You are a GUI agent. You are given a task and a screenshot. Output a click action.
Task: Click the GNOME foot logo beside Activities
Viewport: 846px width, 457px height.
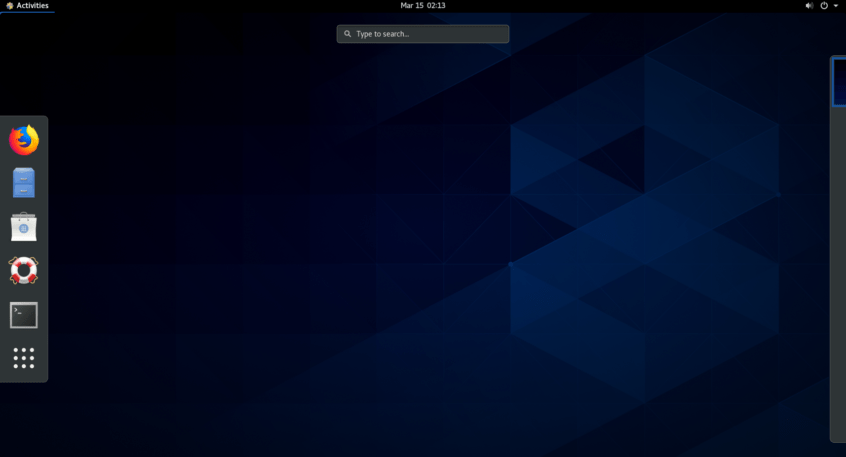coord(9,6)
